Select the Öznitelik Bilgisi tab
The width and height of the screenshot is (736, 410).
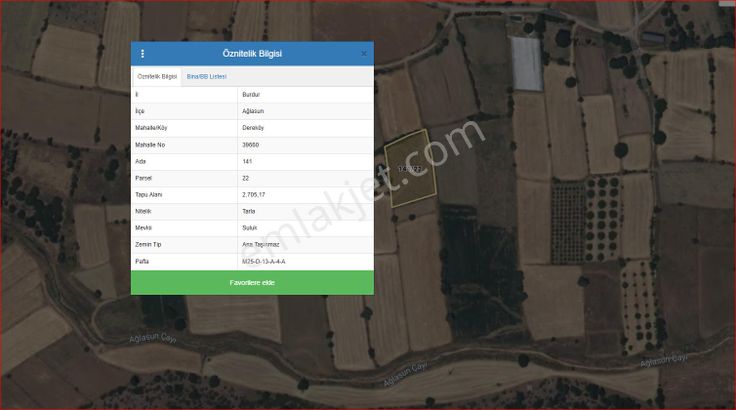pos(157,77)
